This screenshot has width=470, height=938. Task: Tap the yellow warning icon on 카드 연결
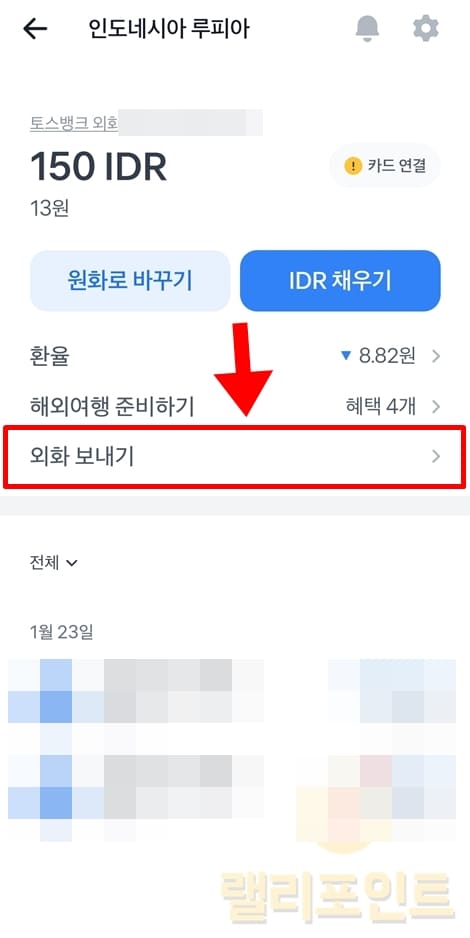[x=353, y=166]
